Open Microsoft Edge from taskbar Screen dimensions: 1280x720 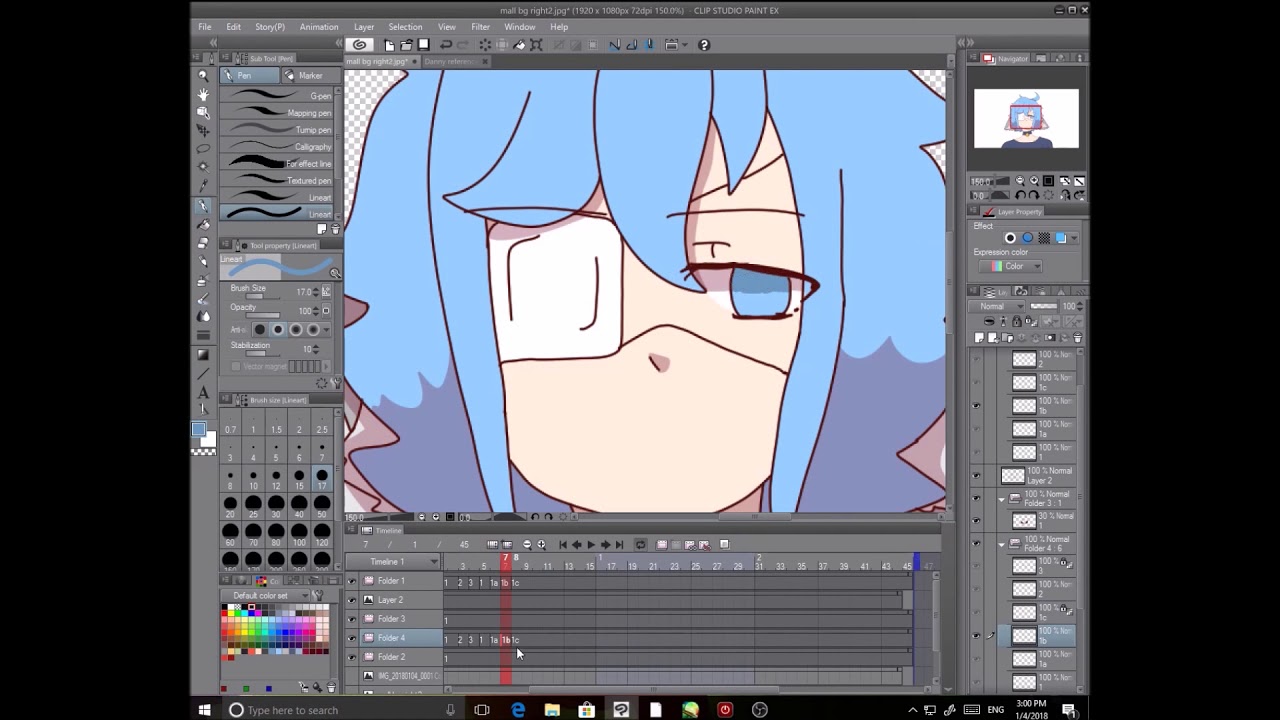pyautogui.click(x=518, y=710)
